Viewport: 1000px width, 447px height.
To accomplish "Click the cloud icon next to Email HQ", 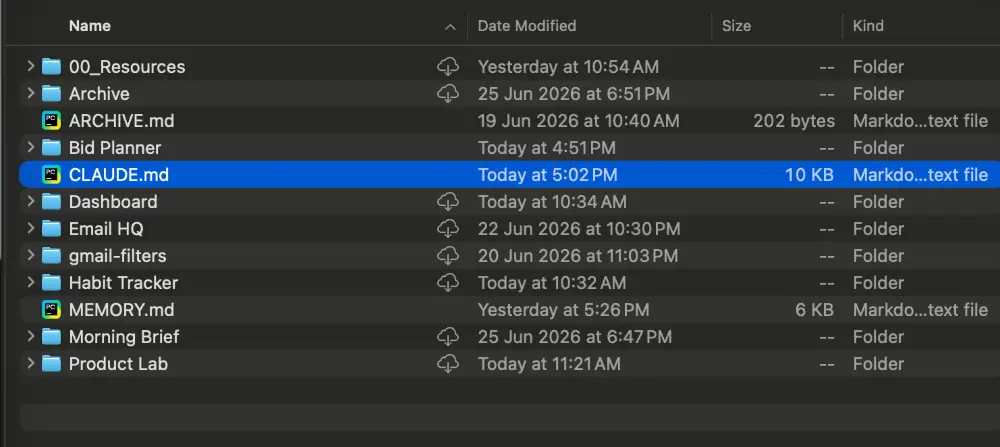I will (448, 228).
